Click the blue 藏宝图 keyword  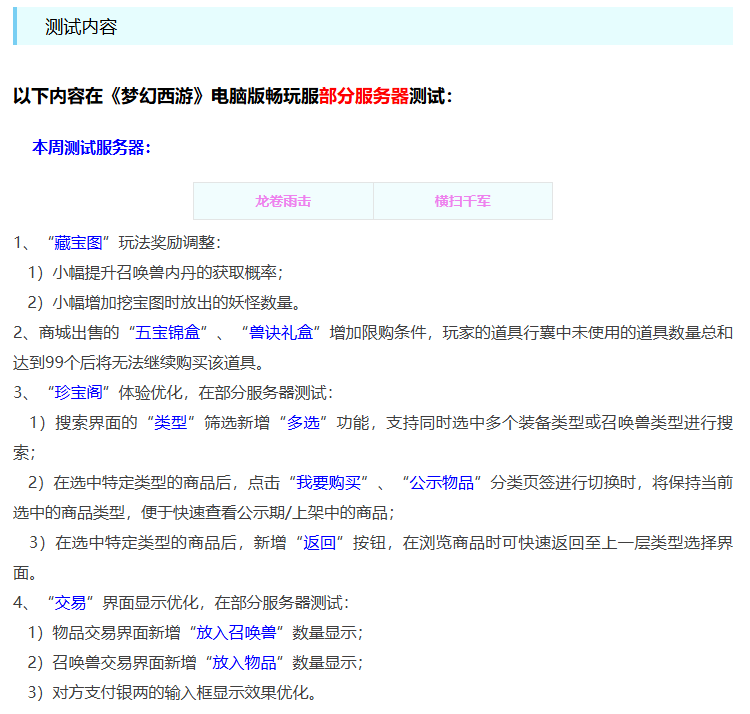[79, 242]
